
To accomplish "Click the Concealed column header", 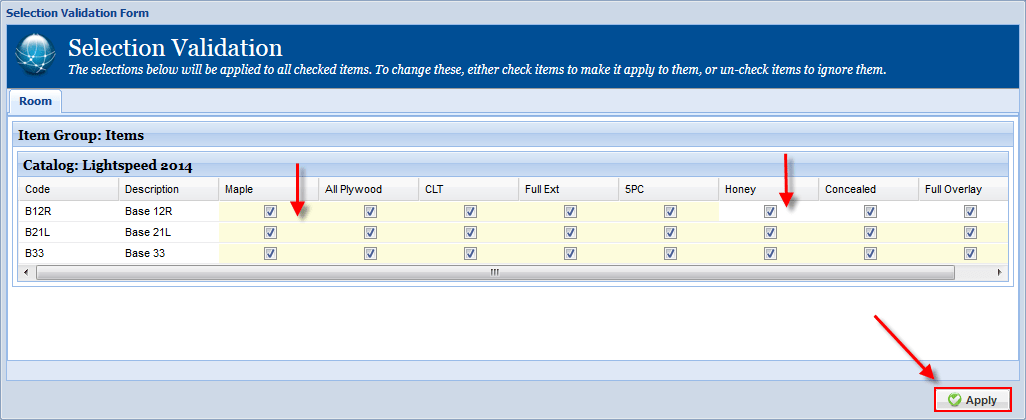I will pyautogui.click(x=868, y=189).
